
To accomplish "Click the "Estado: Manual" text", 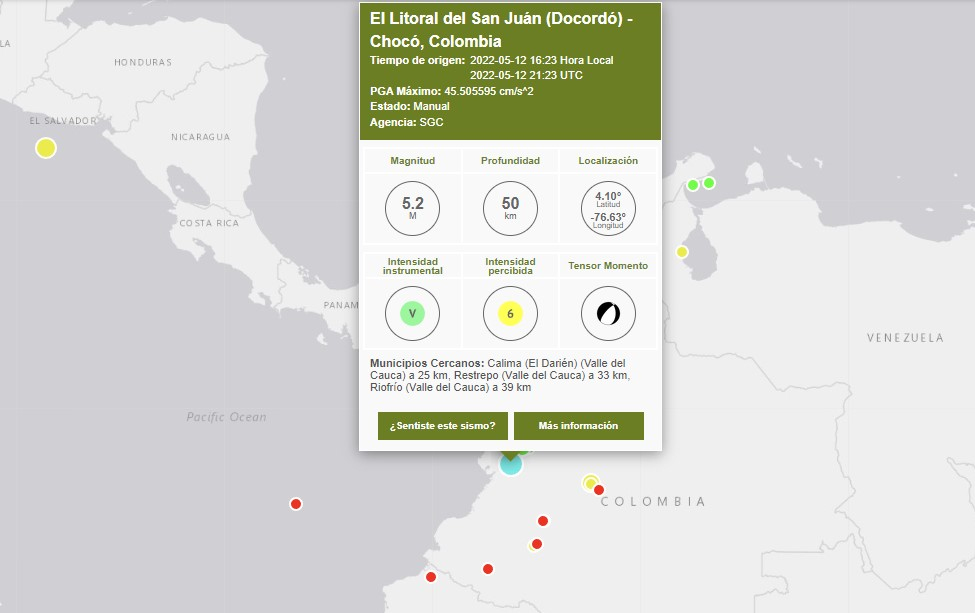I will (x=410, y=106).
